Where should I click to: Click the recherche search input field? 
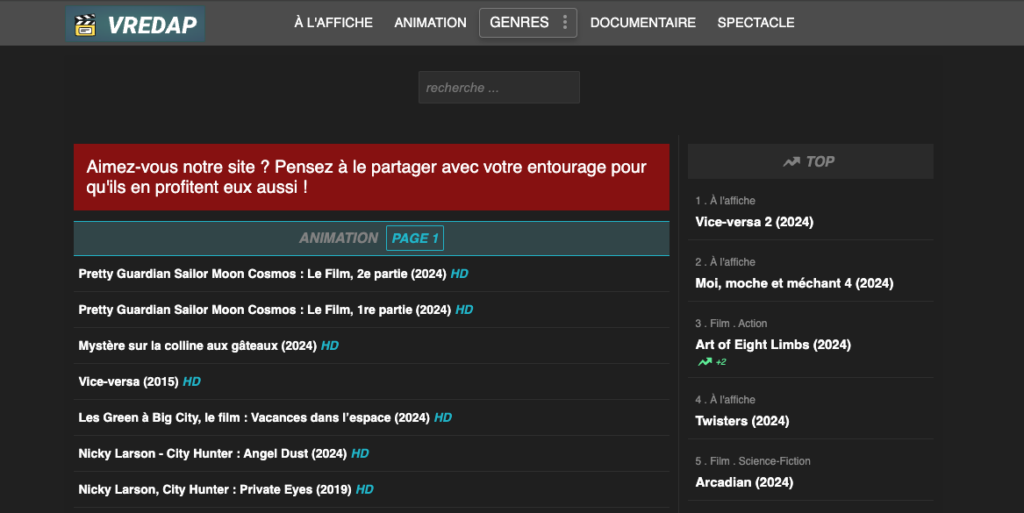coord(499,88)
